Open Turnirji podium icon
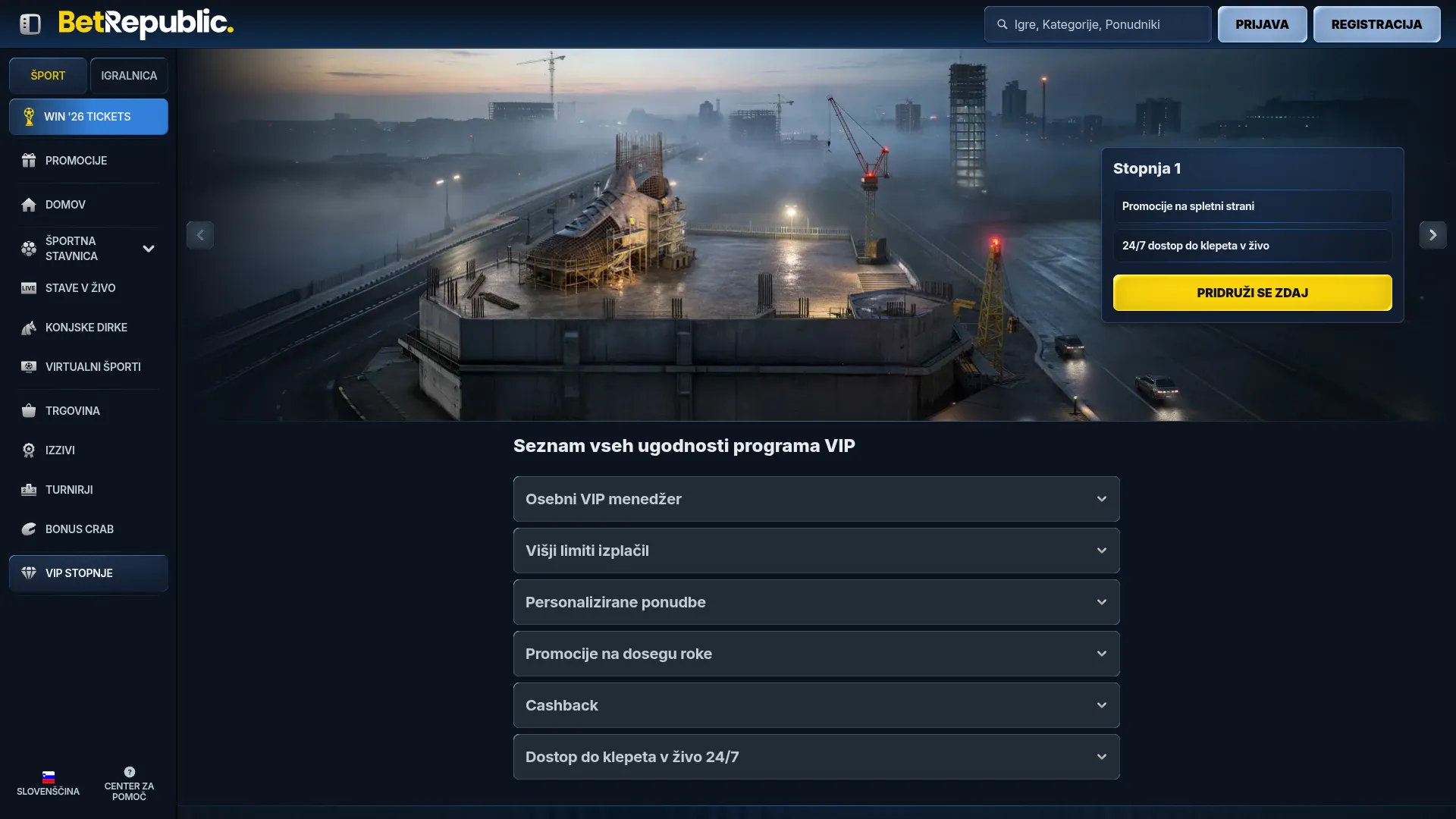The width and height of the screenshot is (1456, 819). (29, 490)
